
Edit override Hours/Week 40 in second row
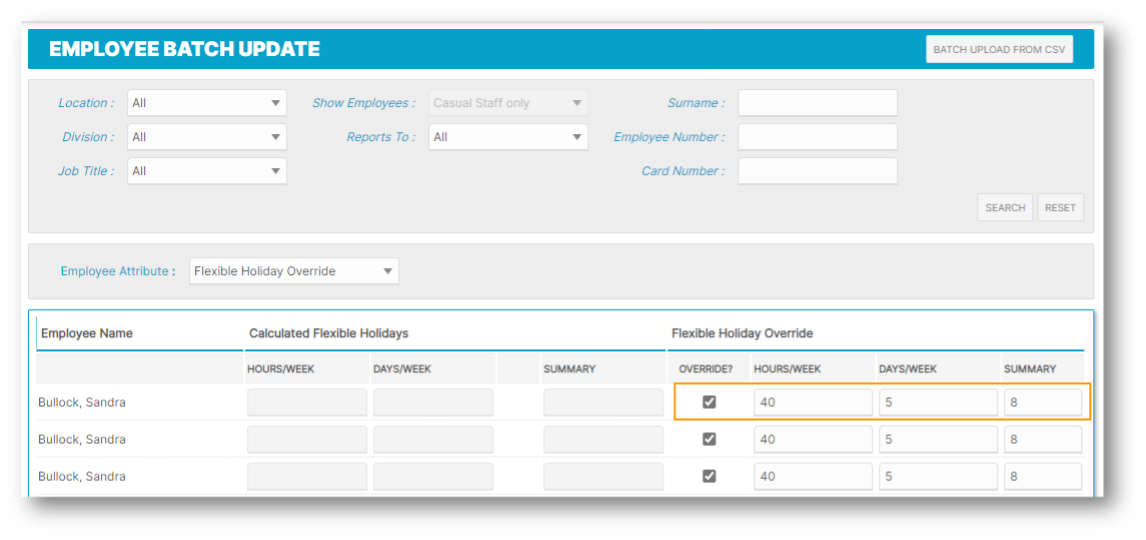pyautogui.click(x=813, y=440)
